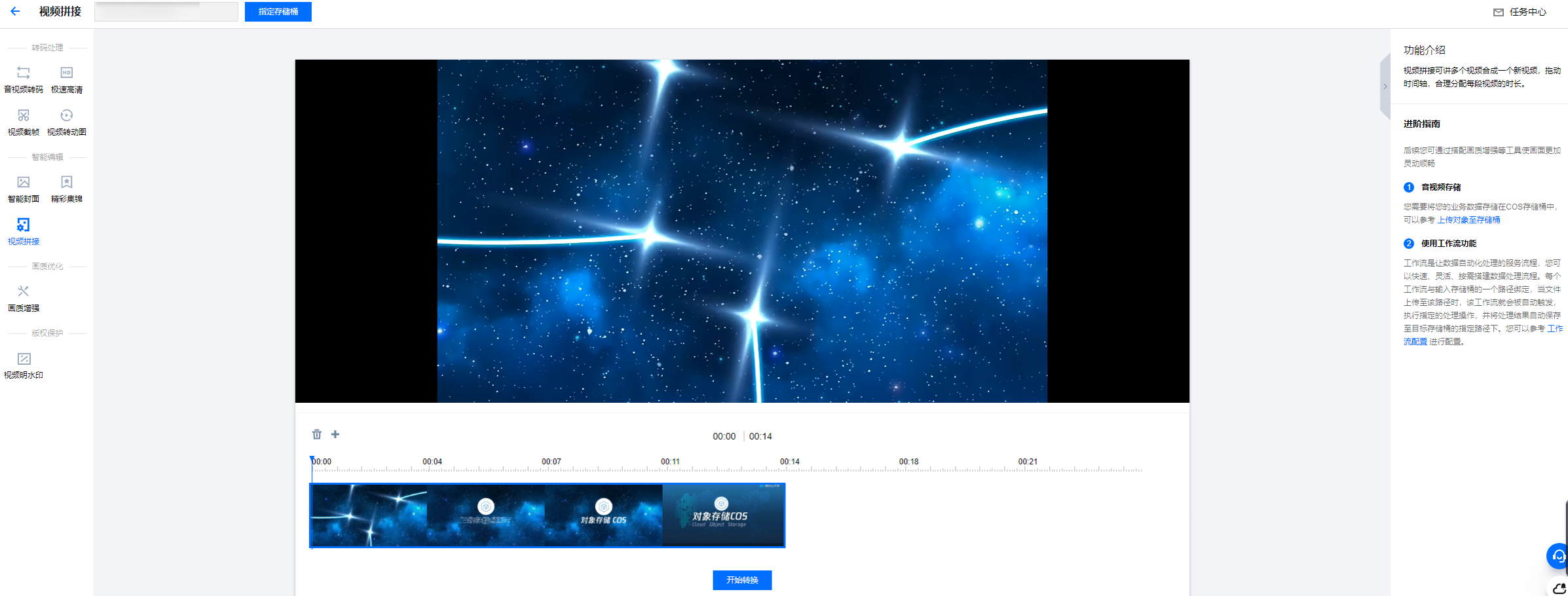The image size is (1568, 596).
Task: Open 任务中心
Action: [1520, 12]
